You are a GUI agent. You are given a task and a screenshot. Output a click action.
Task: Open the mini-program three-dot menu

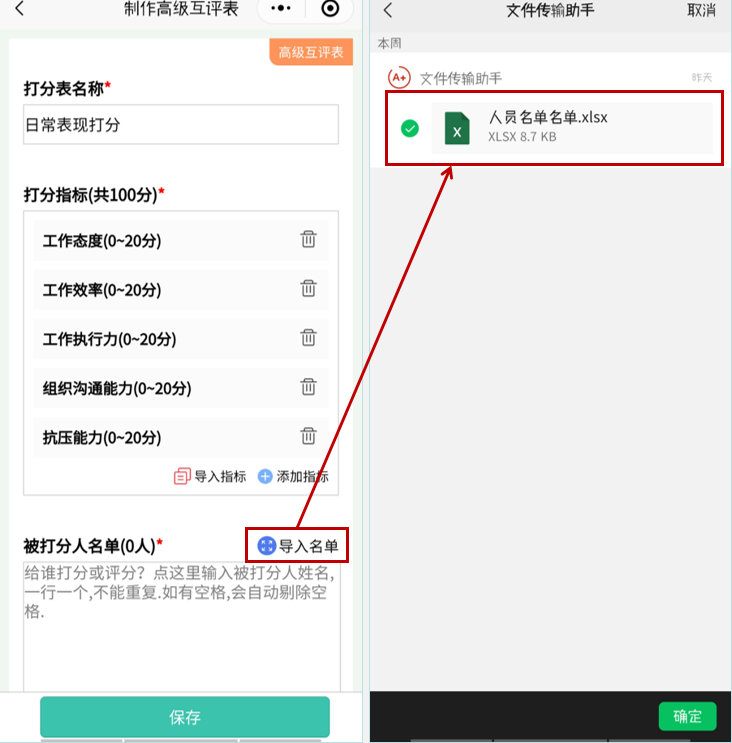point(281,9)
